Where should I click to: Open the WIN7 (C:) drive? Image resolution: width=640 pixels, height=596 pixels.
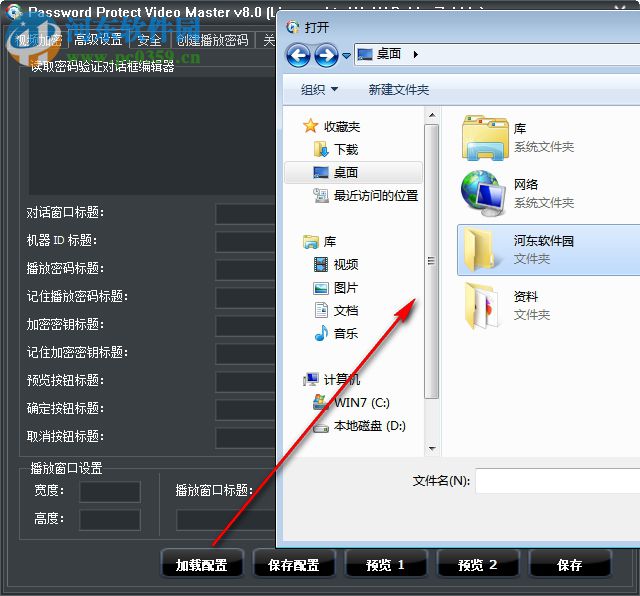pos(351,403)
